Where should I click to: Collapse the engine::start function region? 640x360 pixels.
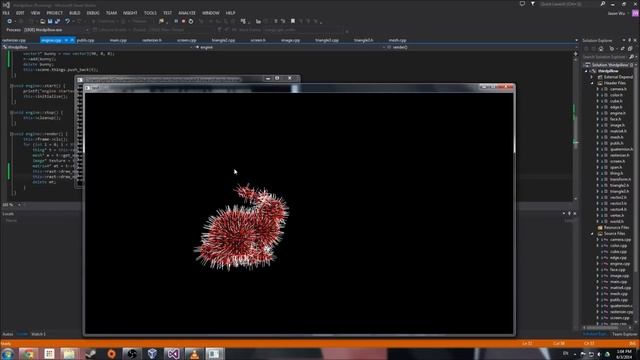(12, 86)
